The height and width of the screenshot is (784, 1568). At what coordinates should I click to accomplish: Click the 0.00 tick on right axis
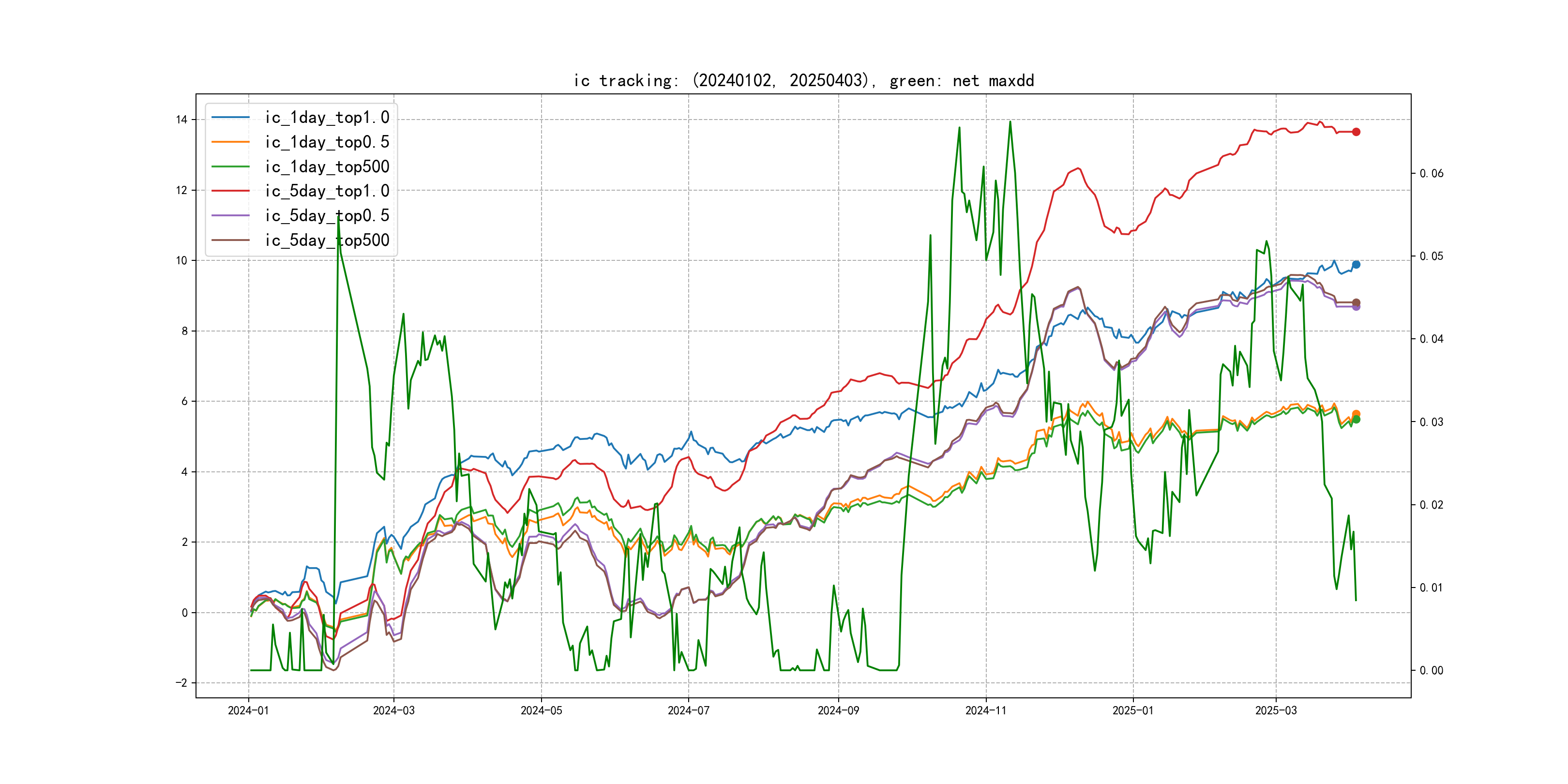pyautogui.click(x=1431, y=671)
